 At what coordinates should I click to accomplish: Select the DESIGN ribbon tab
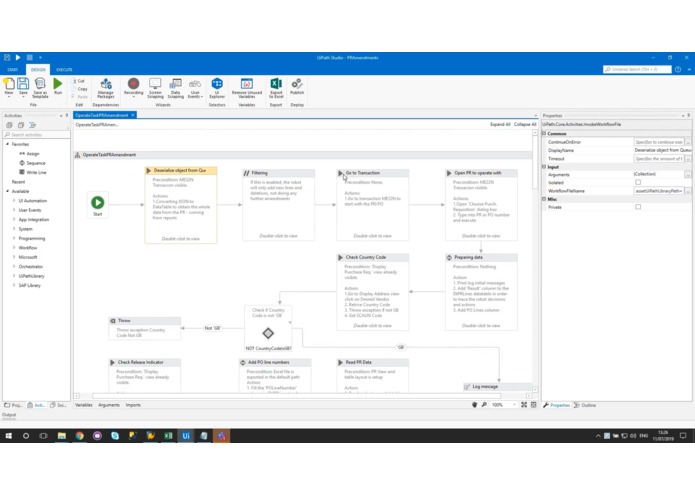coord(38,70)
